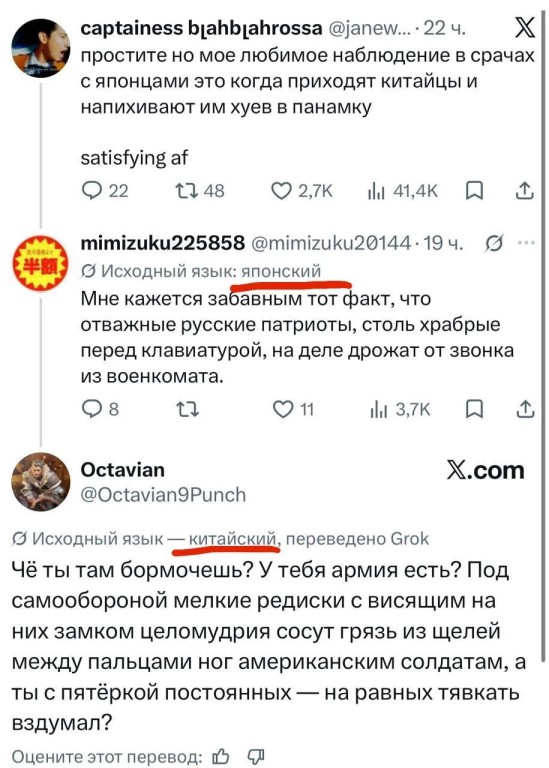Reply to captainess tweet with 22 comments

[104, 190]
